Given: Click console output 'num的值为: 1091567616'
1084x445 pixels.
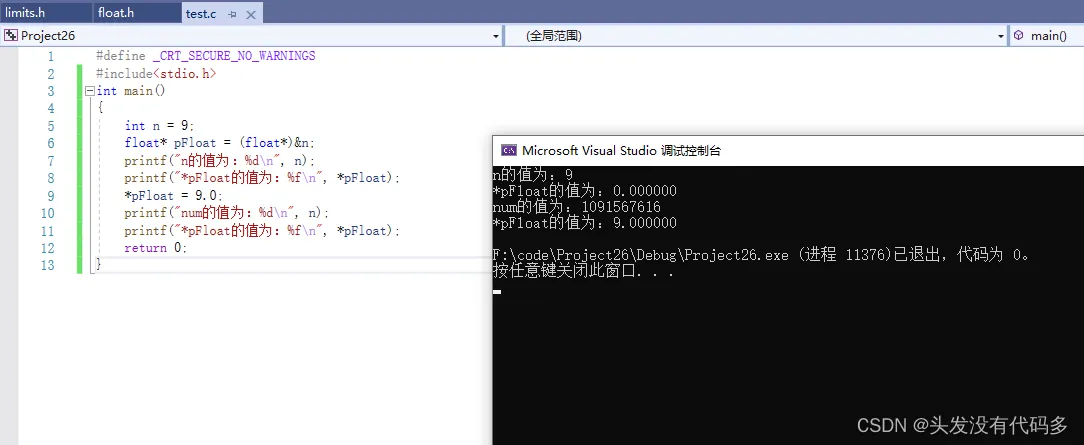Looking at the screenshot, I should (577, 207).
